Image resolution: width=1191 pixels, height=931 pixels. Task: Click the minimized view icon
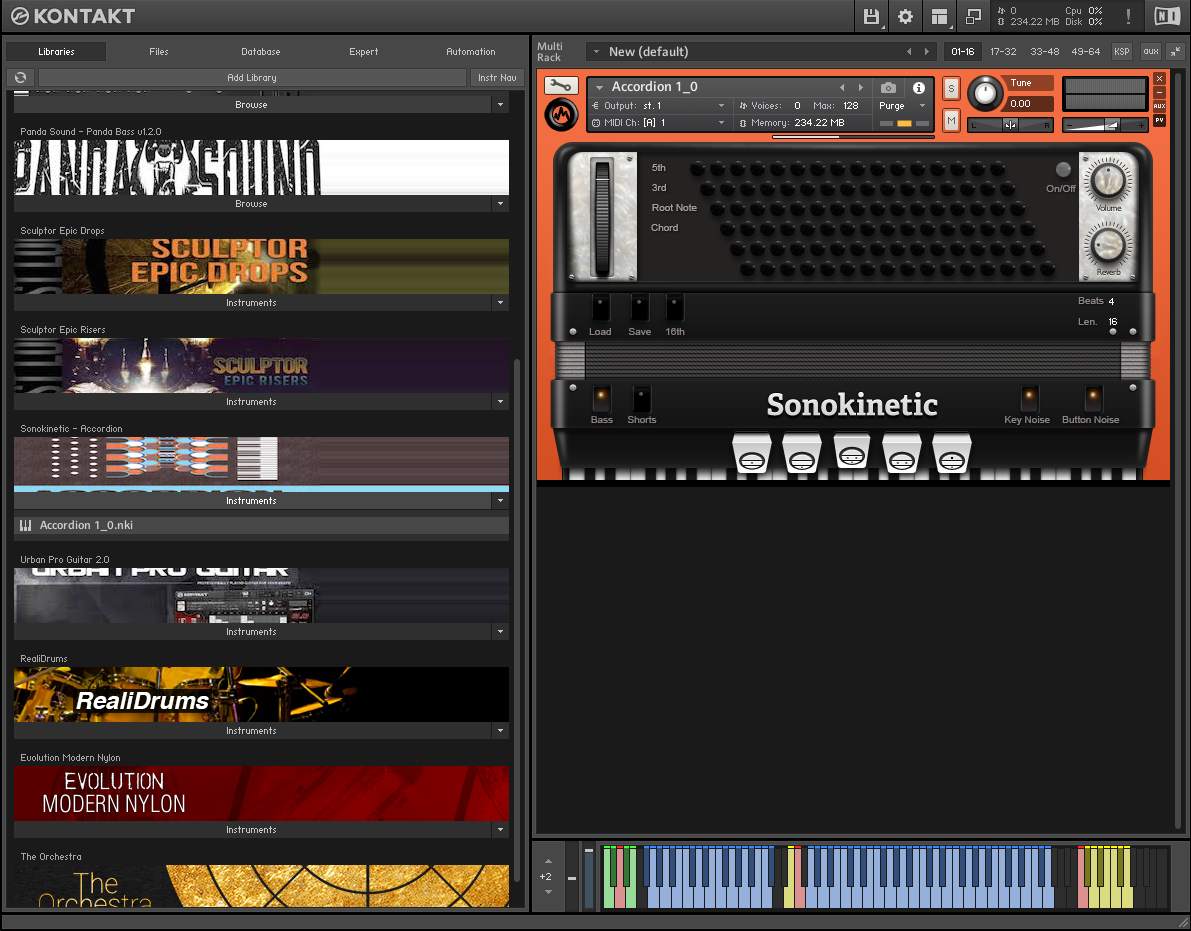coord(973,16)
